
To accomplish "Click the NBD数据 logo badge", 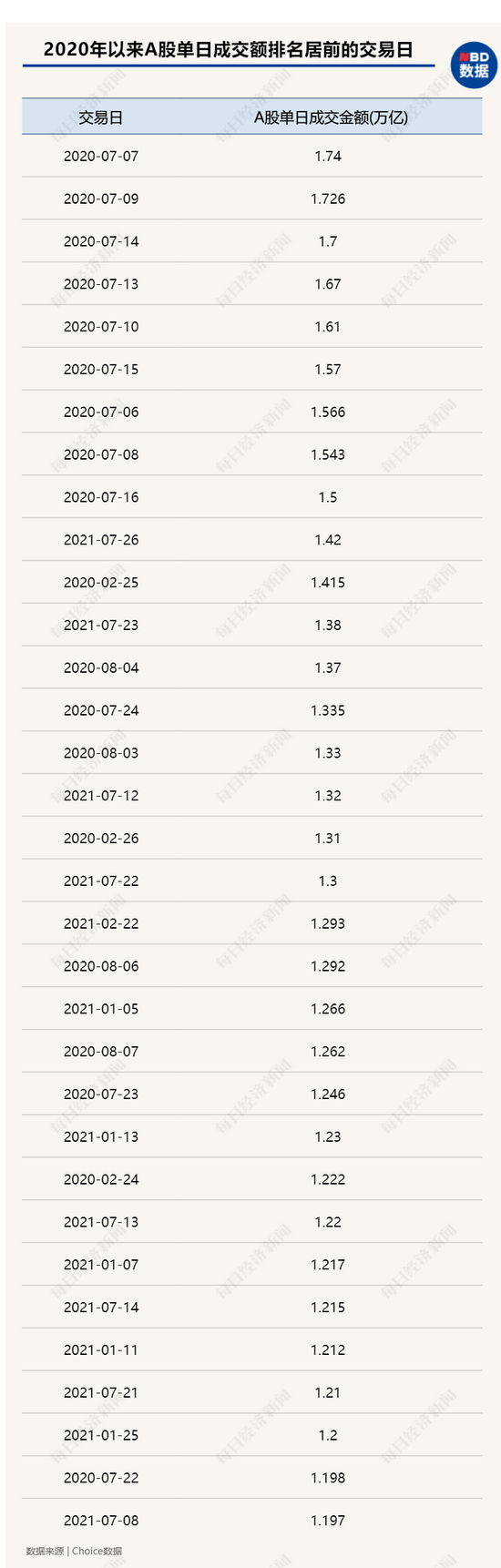I will tap(474, 65).
